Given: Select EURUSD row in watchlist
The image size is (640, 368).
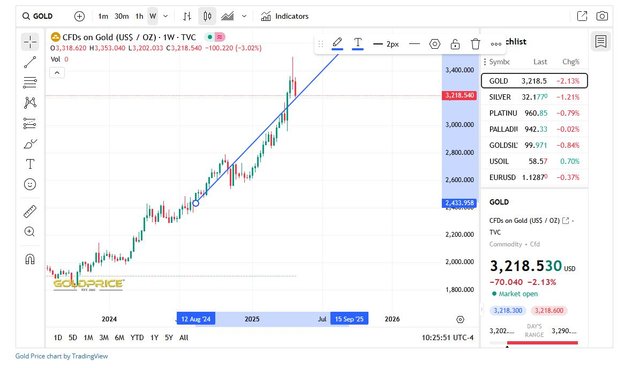Looking at the screenshot, I should coord(534,177).
